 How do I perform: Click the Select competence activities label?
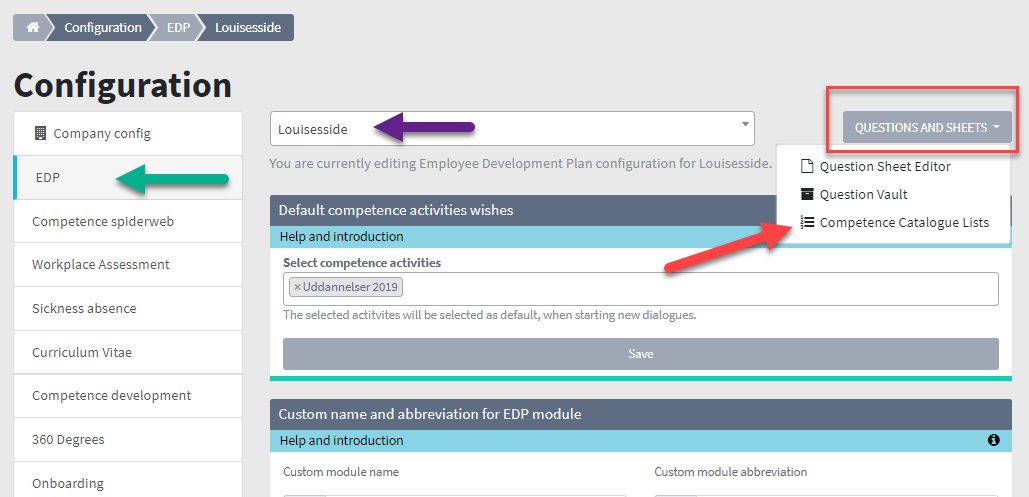362,263
